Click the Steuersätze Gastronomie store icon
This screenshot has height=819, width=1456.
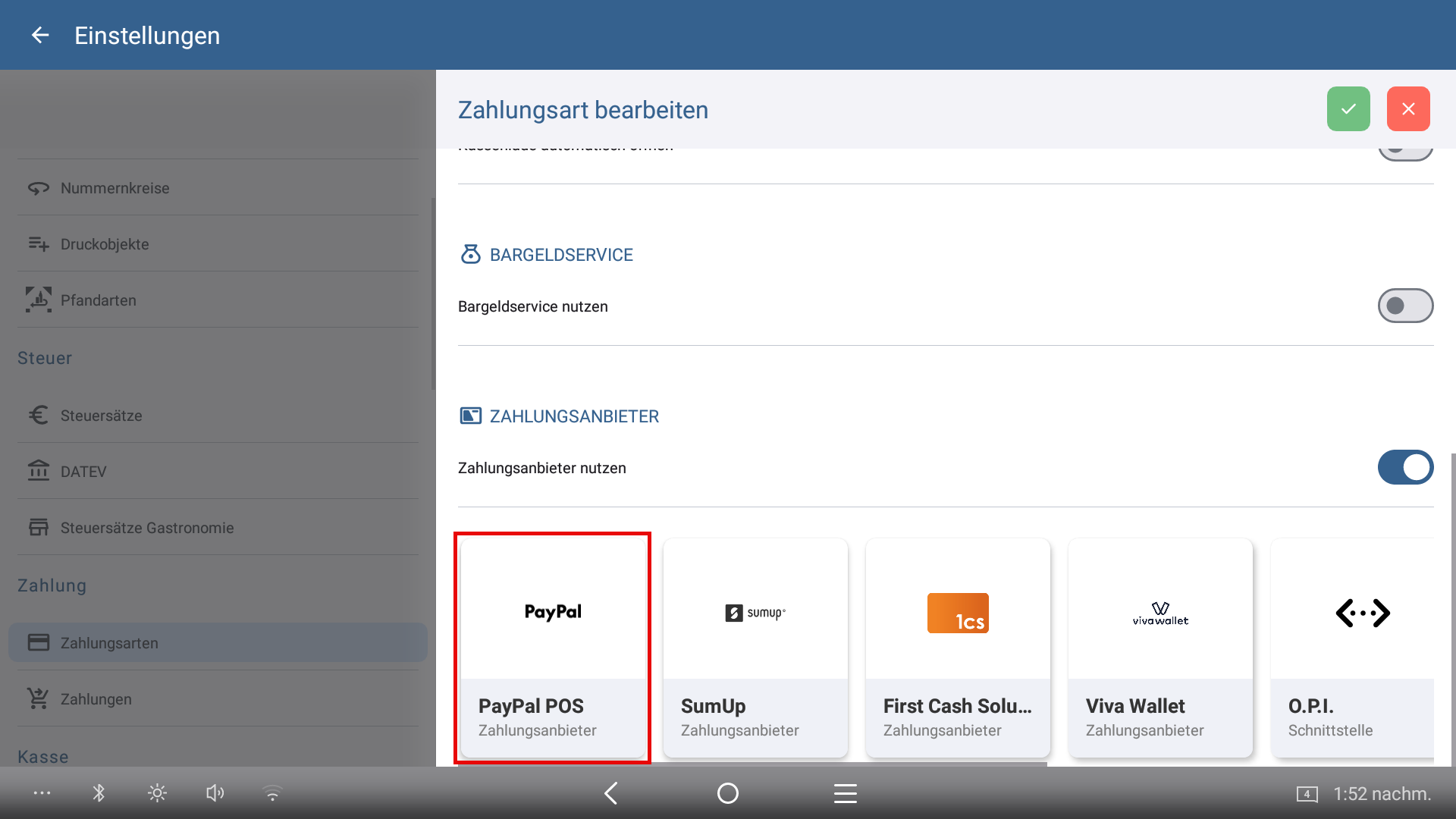[39, 528]
